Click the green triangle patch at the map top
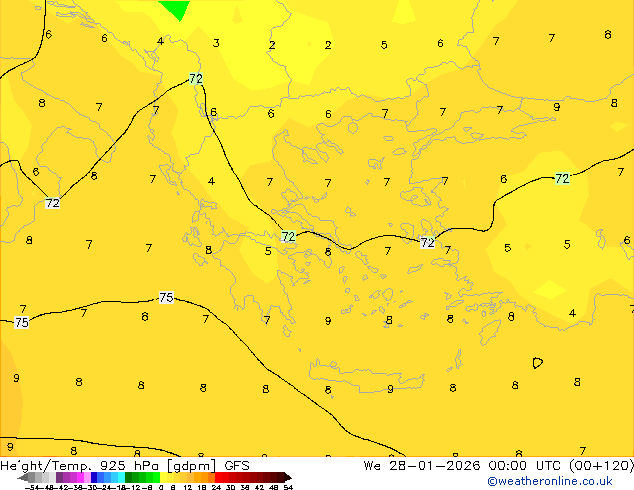634x490 pixels. [175, 10]
